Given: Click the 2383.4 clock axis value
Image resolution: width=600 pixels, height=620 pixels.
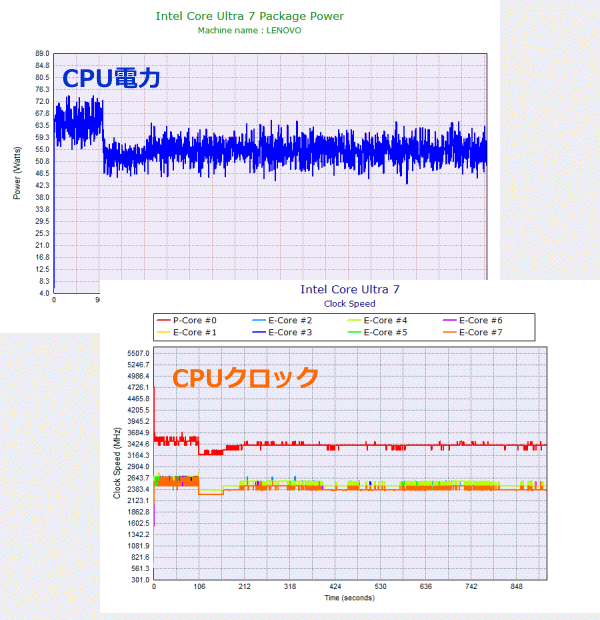Looking at the screenshot, I should pyautogui.click(x=138, y=489).
